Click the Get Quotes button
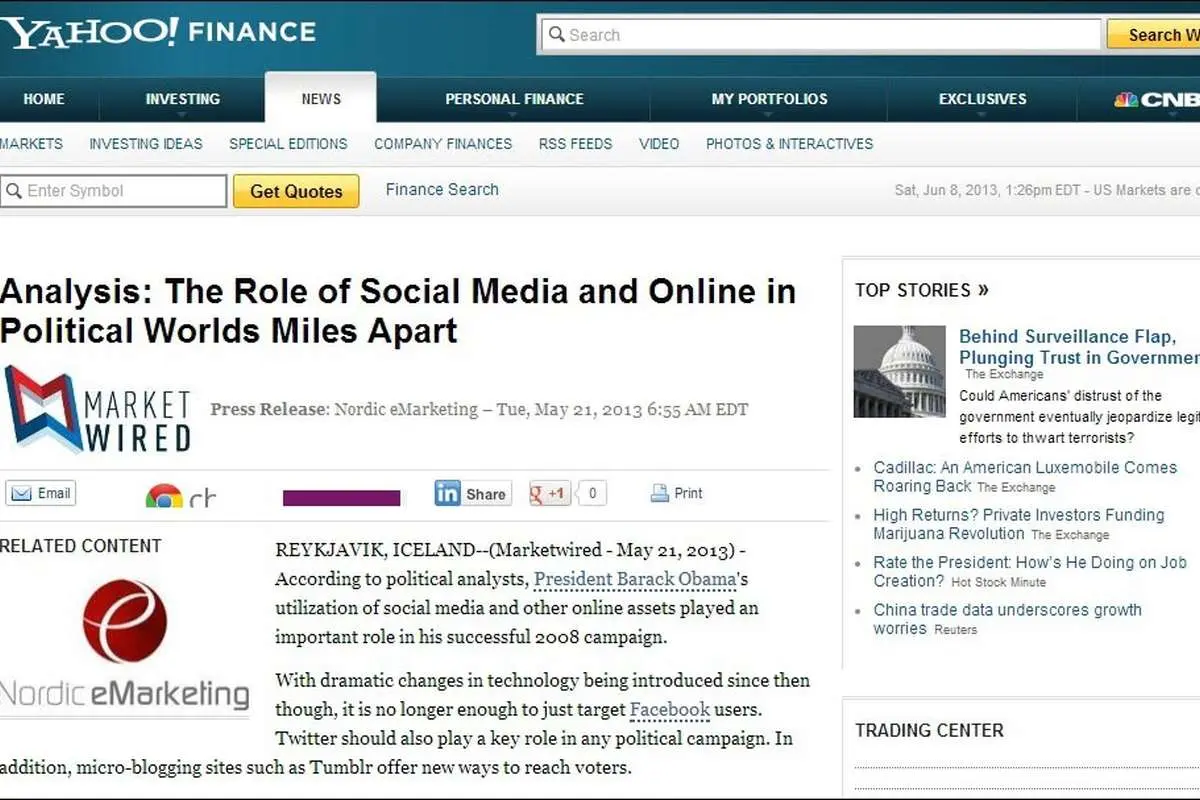This screenshot has width=1200, height=800. (x=296, y=191)
